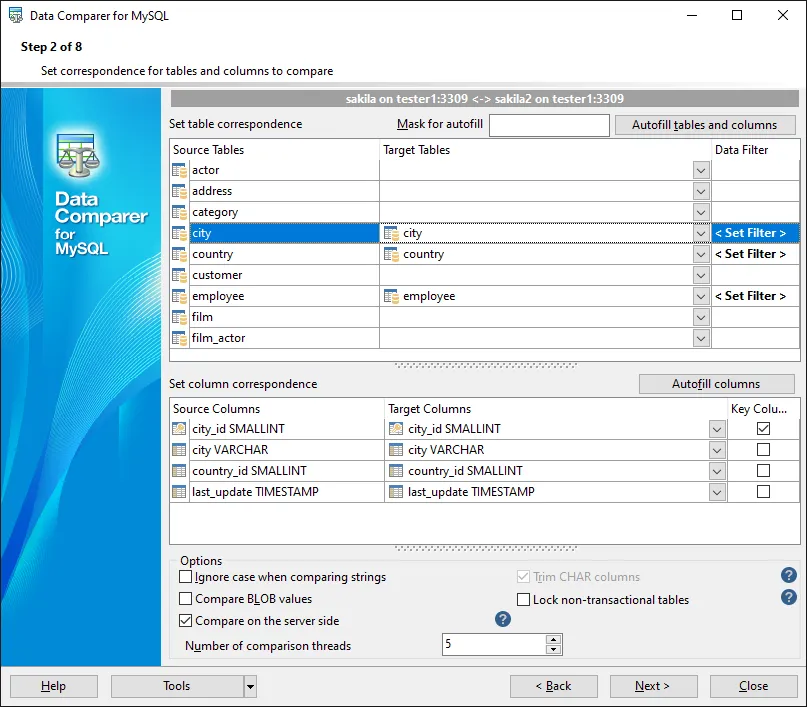The width and height of the screenshot is (807, 707).
Task: Open target table dropdown for customer
Action: (701, 275)
